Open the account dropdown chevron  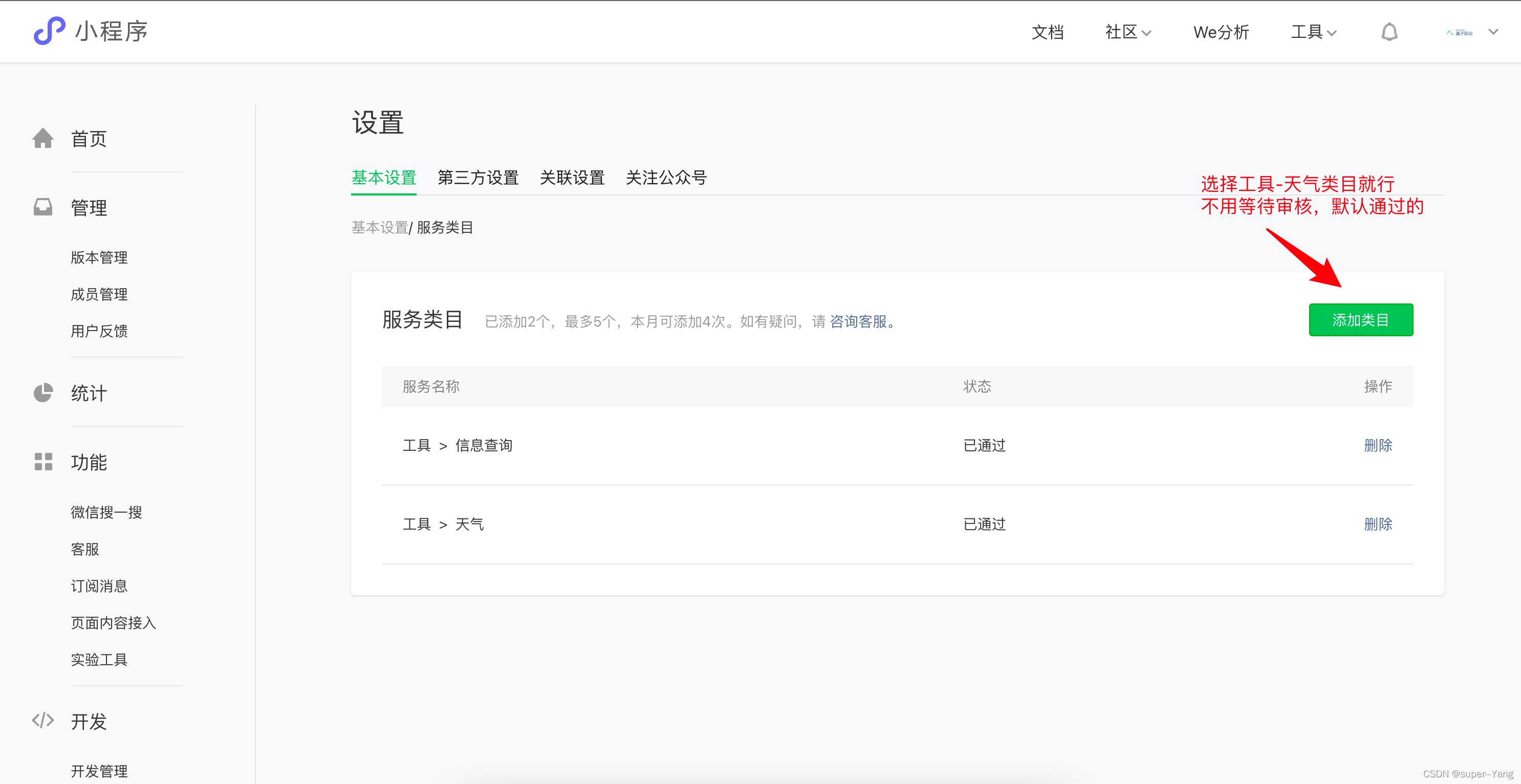(x=1493, y=32)
